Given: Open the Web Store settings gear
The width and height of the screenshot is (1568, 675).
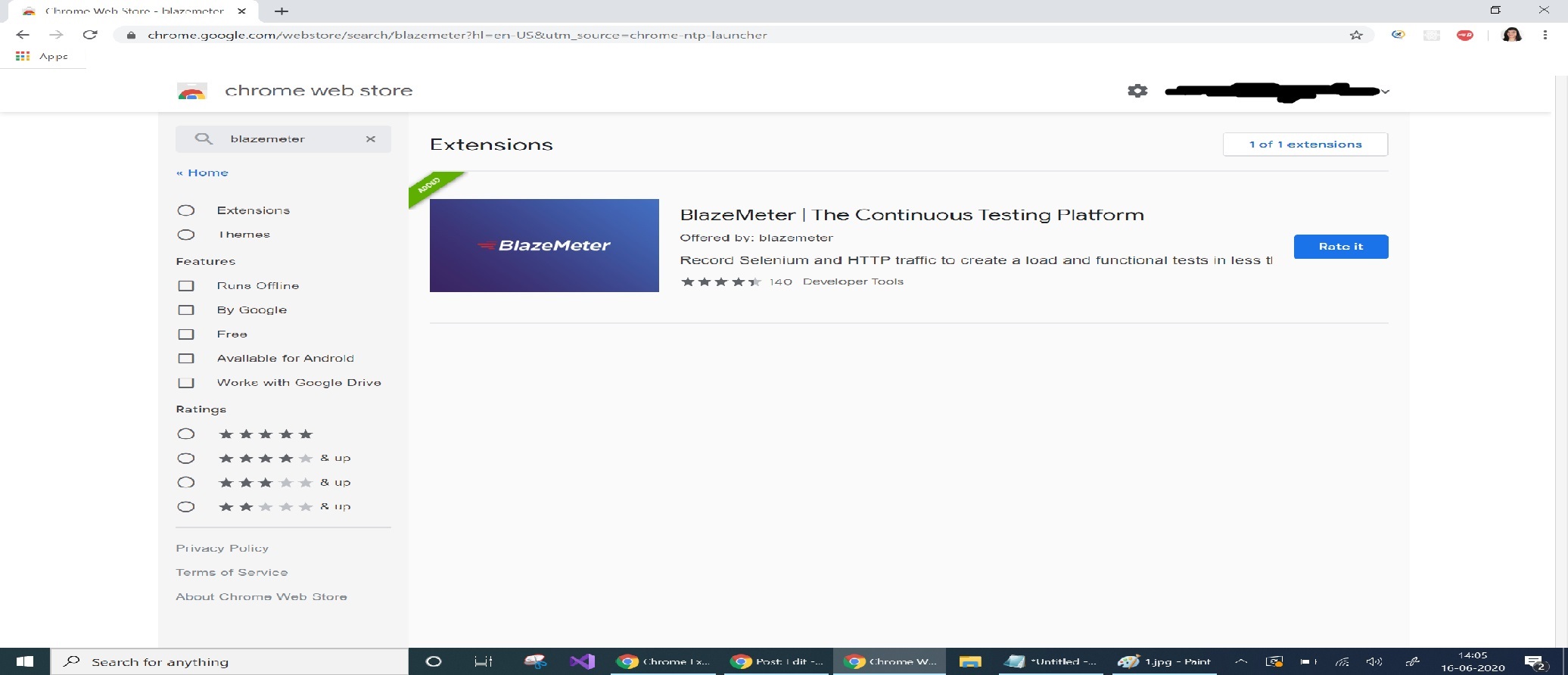Looking at the screenshot, I should (1137, 91).
